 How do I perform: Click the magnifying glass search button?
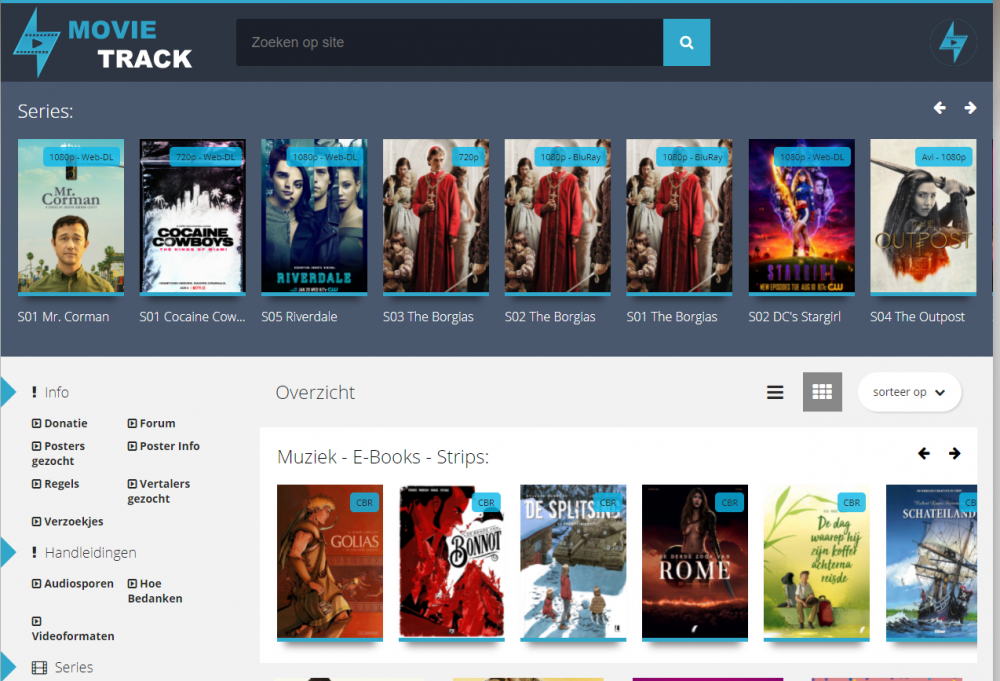686,43
